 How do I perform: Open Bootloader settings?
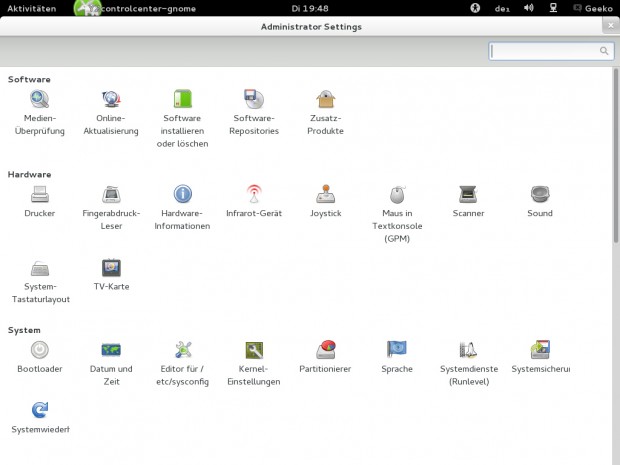[x=40, y=357]
